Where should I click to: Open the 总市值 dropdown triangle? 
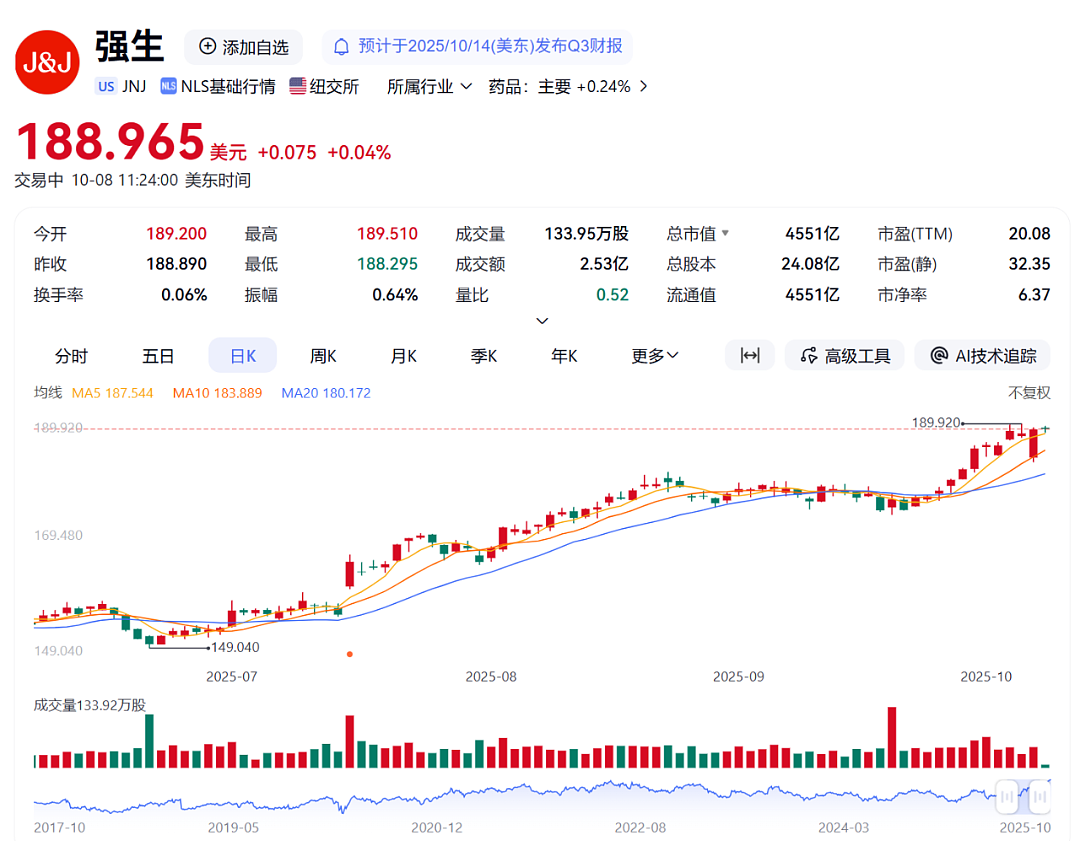click(725, 233)
